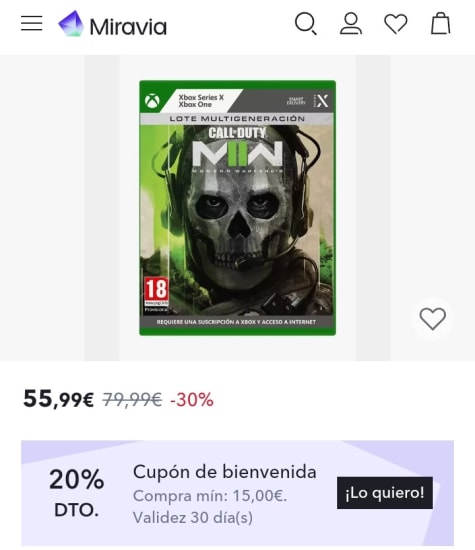
Task: Open the shopping bag cart icon
Action: [441, 24]
